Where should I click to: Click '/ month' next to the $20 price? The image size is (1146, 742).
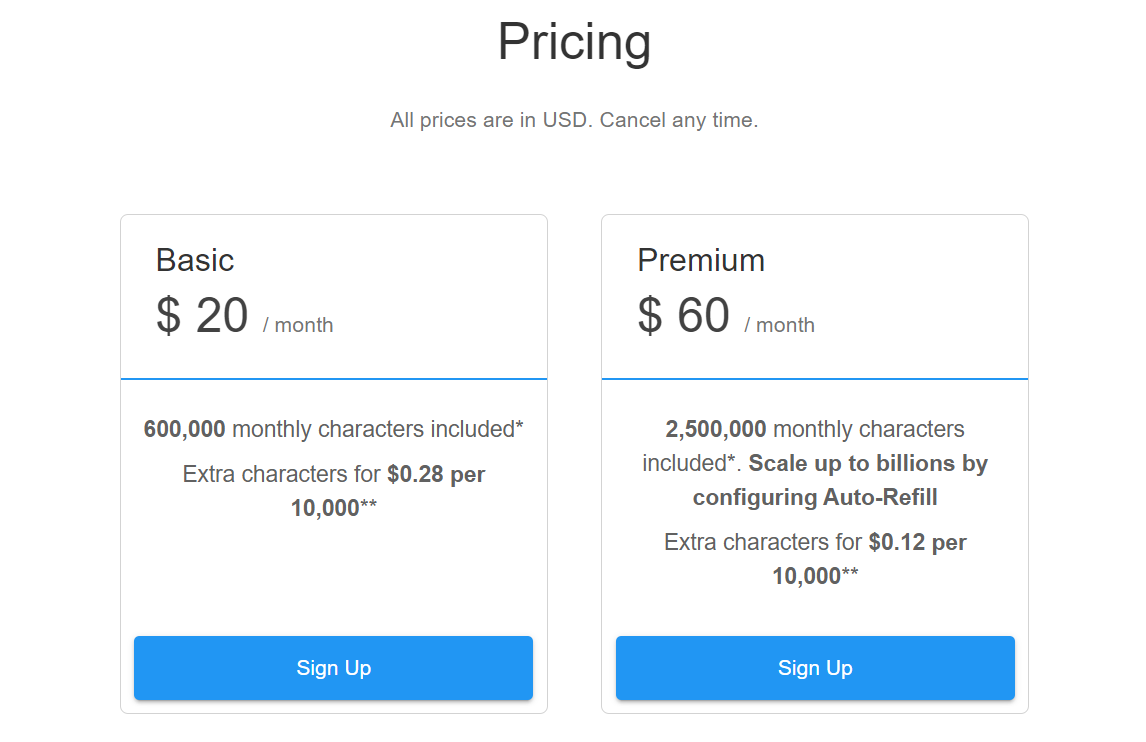(x=298, y=325)
